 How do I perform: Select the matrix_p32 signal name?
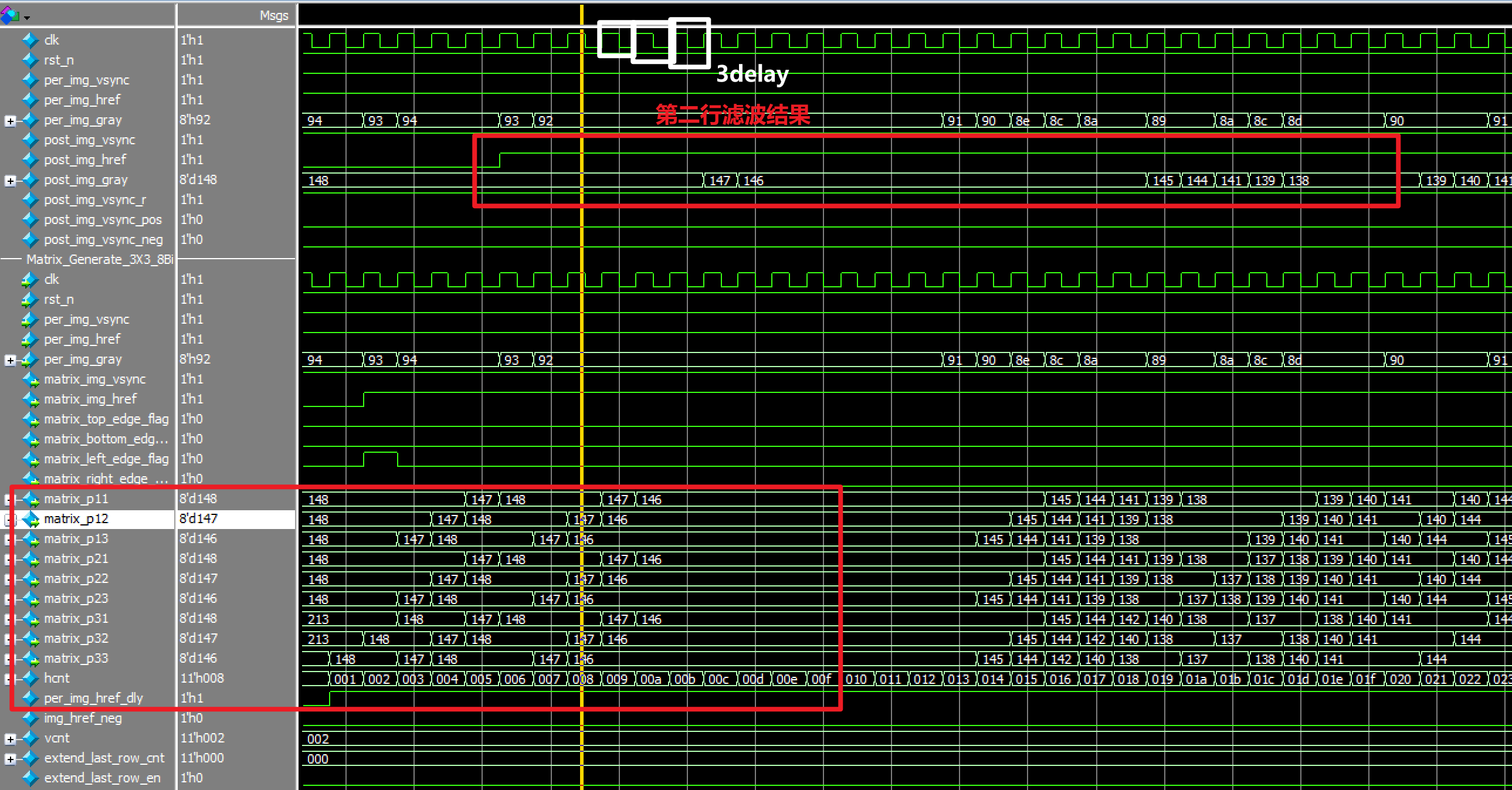(76, 639)
